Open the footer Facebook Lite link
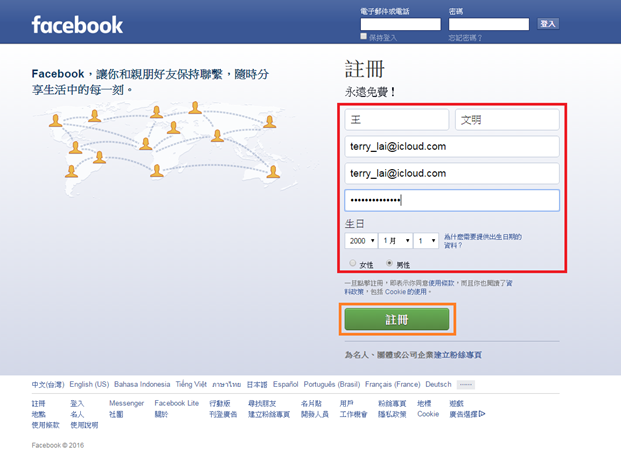The width and height of the screenshot is (621, 453). [177, 404]
